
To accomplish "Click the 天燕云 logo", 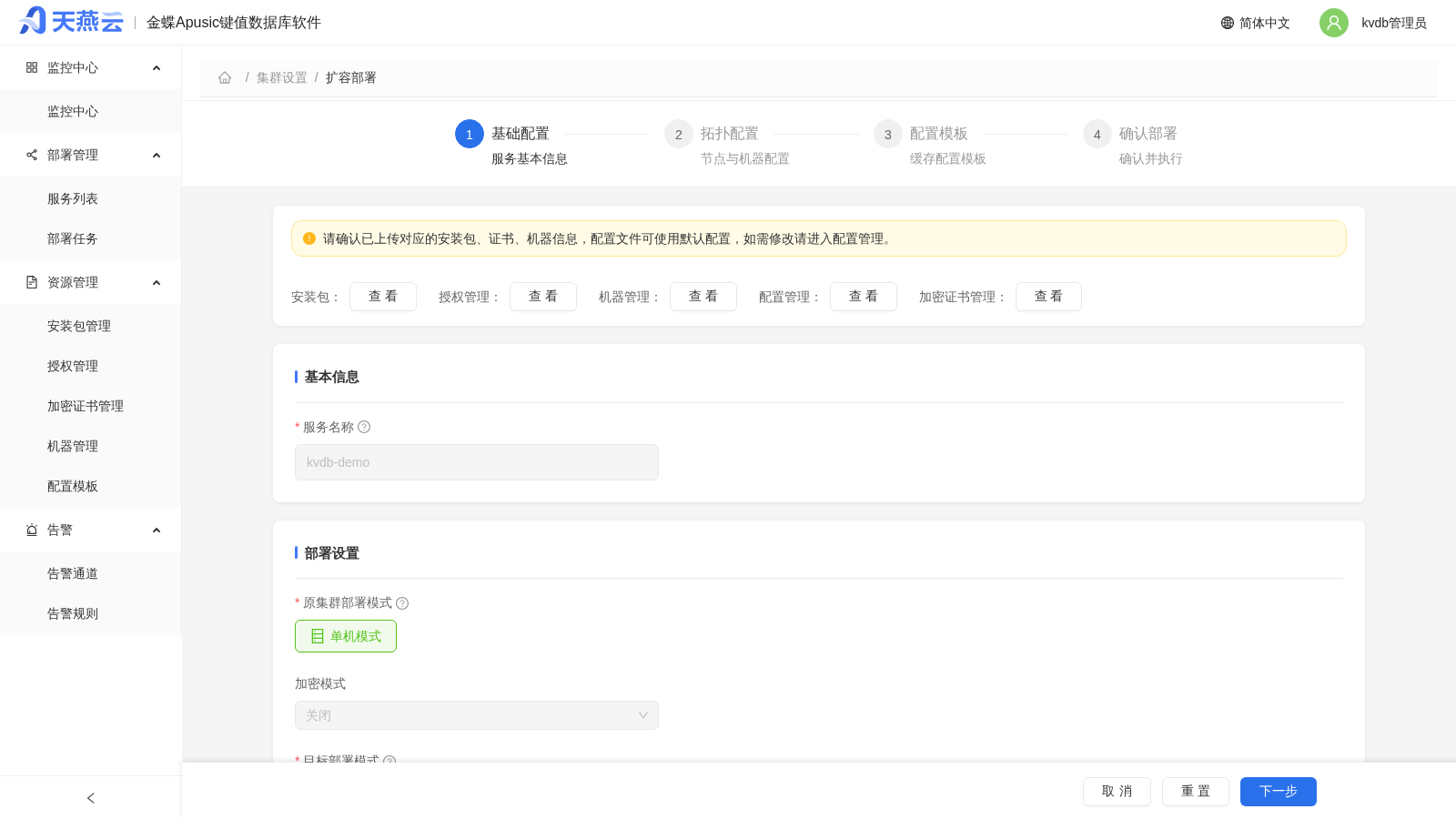I will pyautogui.click(x=71, y=21).
